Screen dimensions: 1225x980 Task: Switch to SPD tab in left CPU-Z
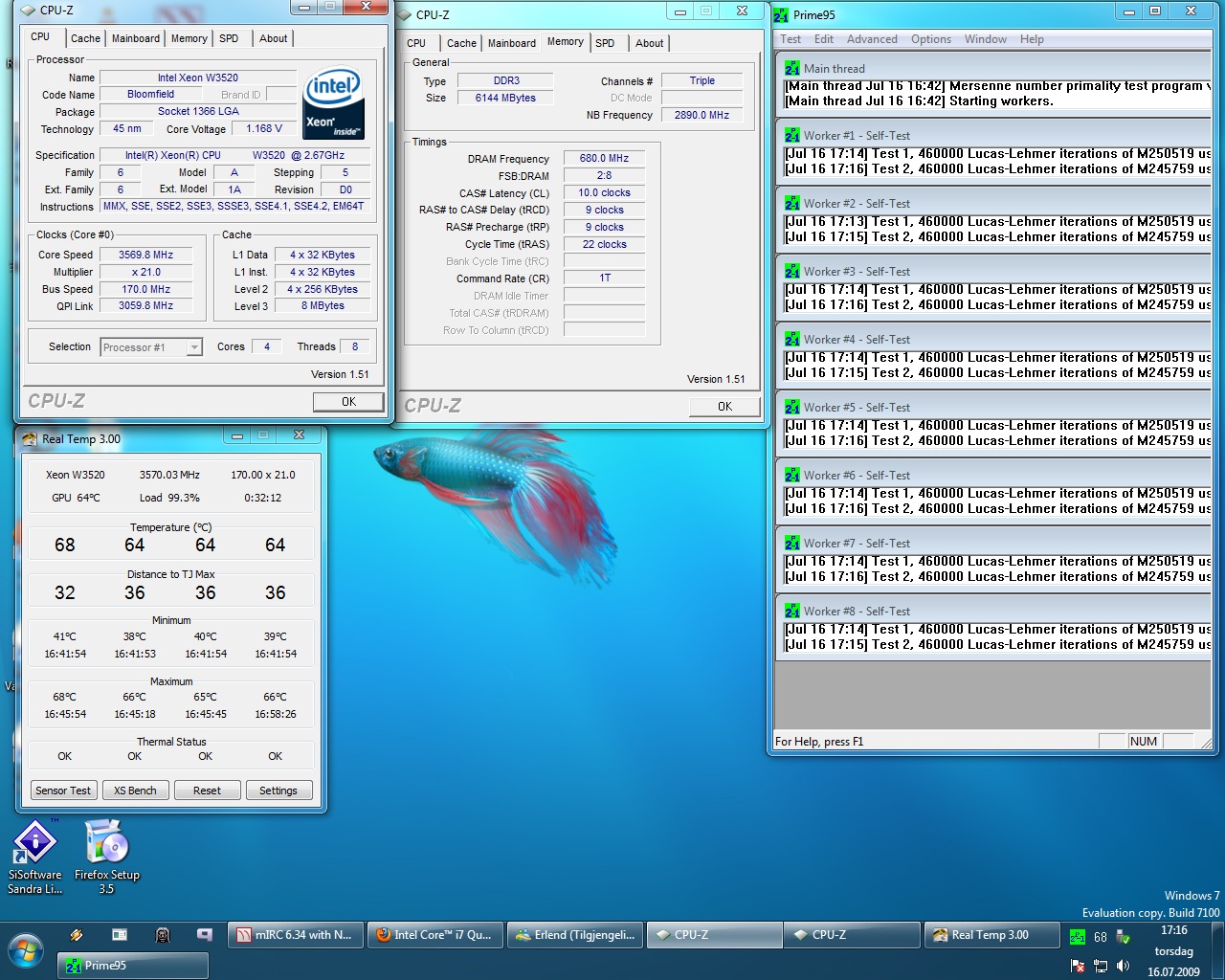(x=229, y=38)
